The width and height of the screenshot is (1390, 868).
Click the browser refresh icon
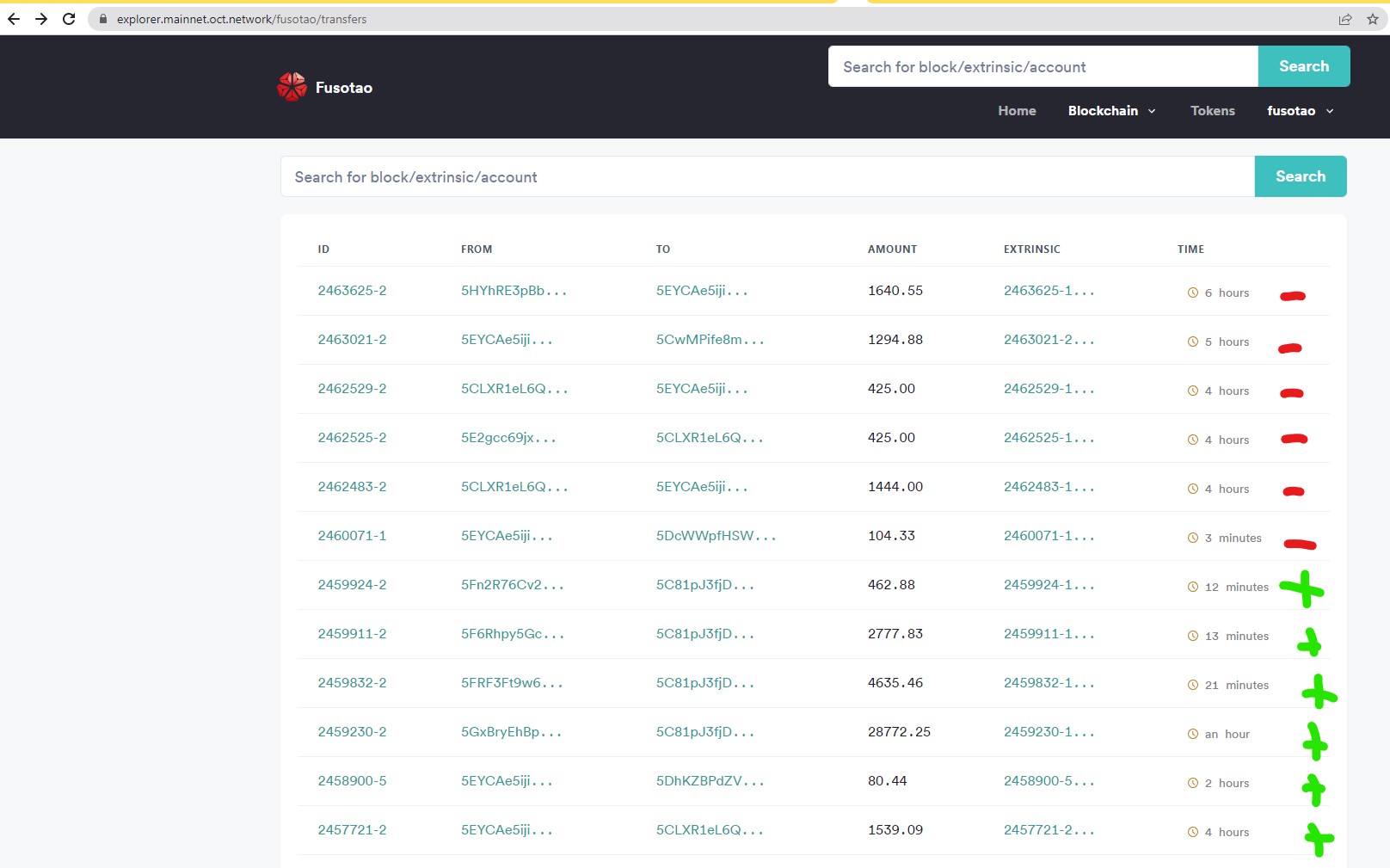(69, 18)
